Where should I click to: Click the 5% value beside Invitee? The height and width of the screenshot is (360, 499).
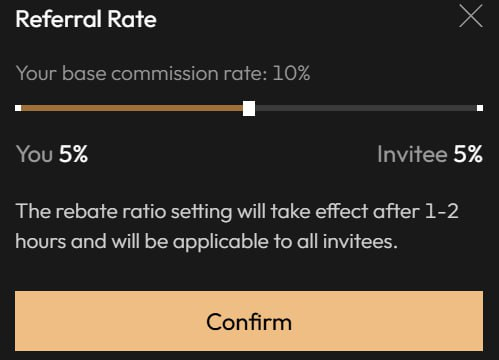468,154
